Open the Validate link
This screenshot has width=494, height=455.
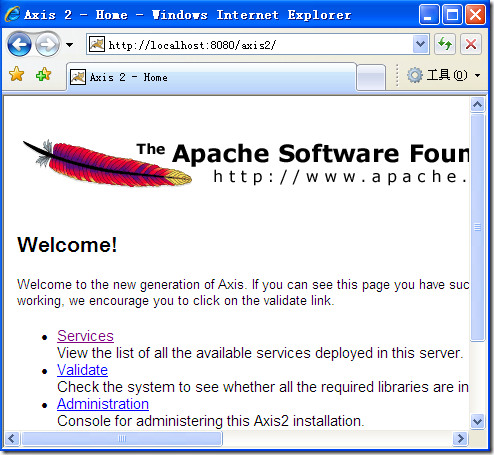(82, 370)
